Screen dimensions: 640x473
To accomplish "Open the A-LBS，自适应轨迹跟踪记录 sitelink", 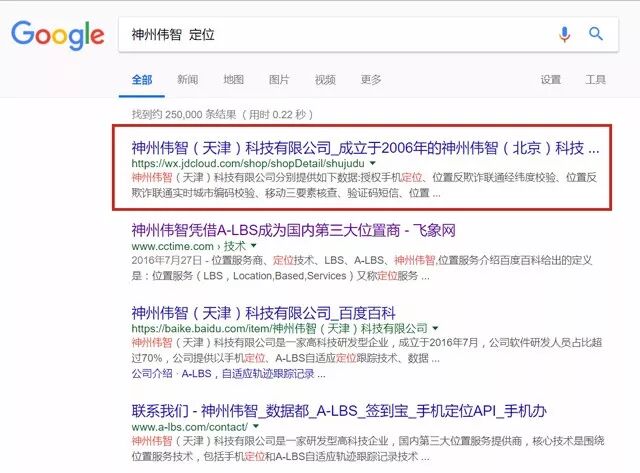I will [x=248, y=373].
